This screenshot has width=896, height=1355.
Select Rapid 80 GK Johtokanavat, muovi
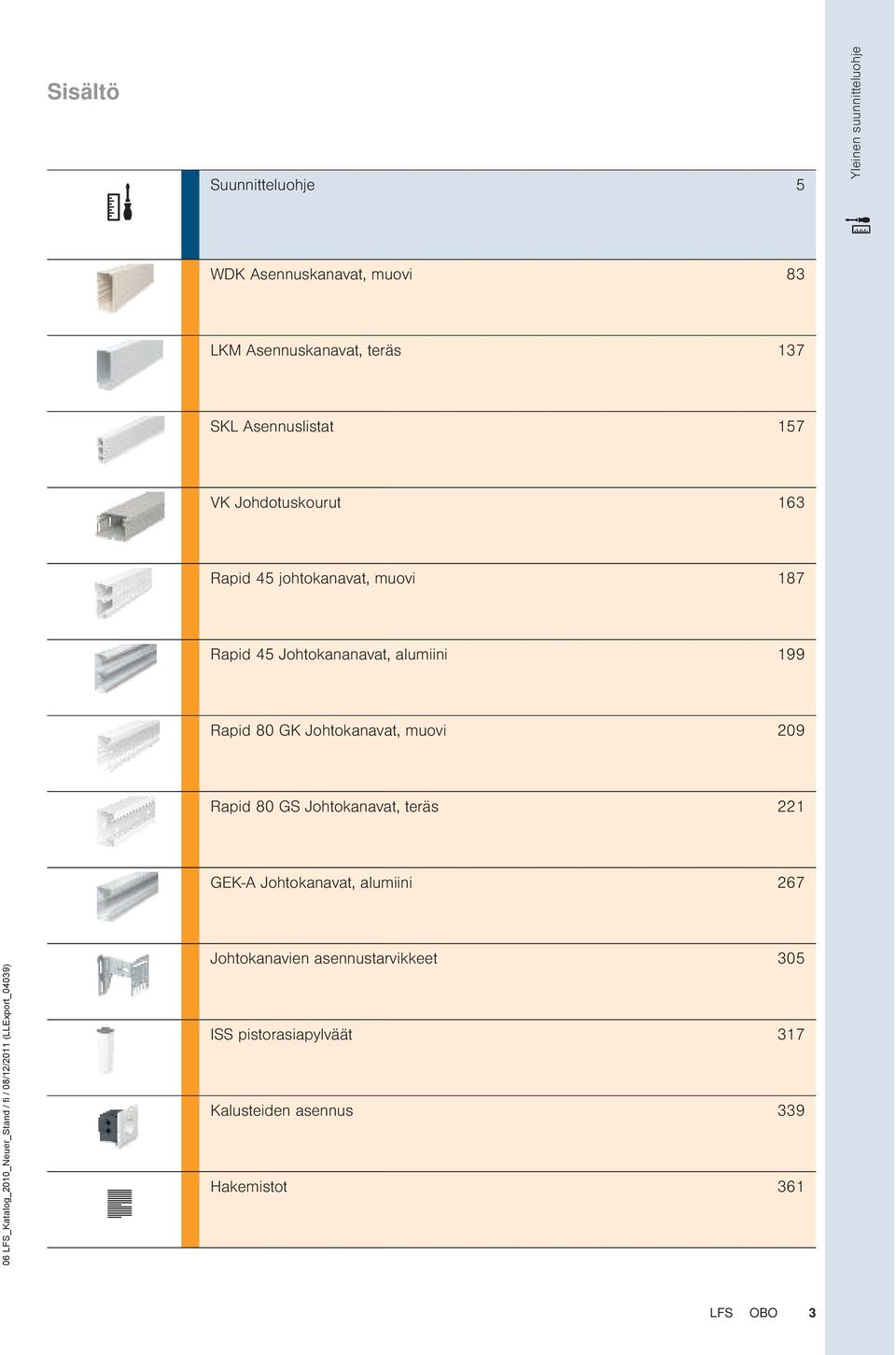(328, 731)
